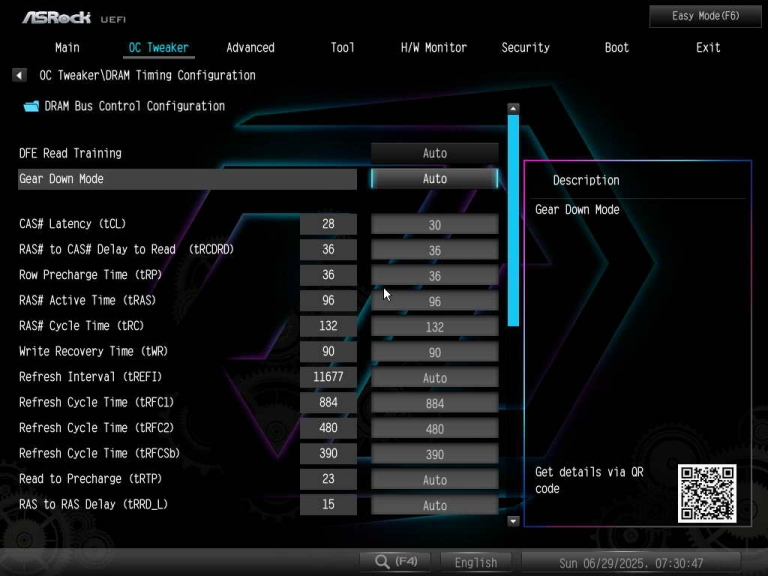Image resolution: width=768 pixels, height=576 pixels.
Task: Edit RAS# Cycle Time (tRC) field 132
Action: pyautogui.click(x=434, y=326)
